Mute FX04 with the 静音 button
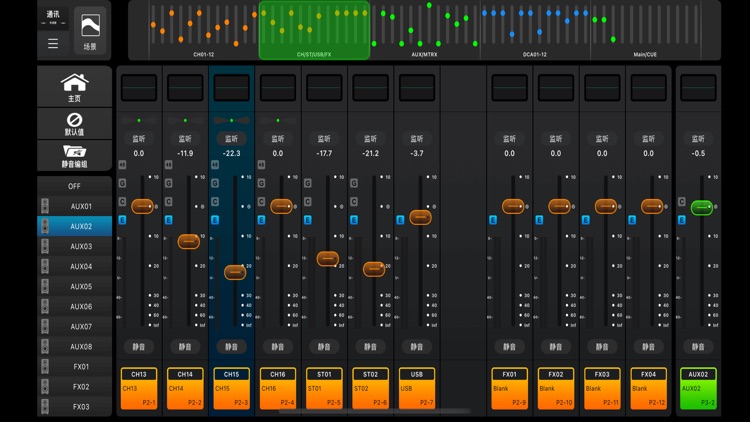Screen dimensions: 750x422 [x=649, y=346]
